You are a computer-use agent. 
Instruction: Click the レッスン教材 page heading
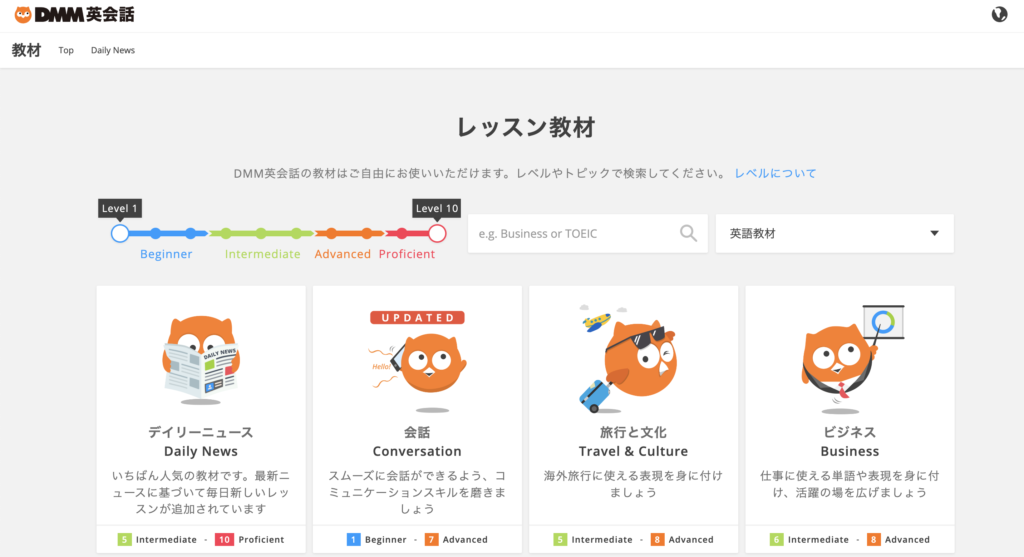[x=526, y=127]
